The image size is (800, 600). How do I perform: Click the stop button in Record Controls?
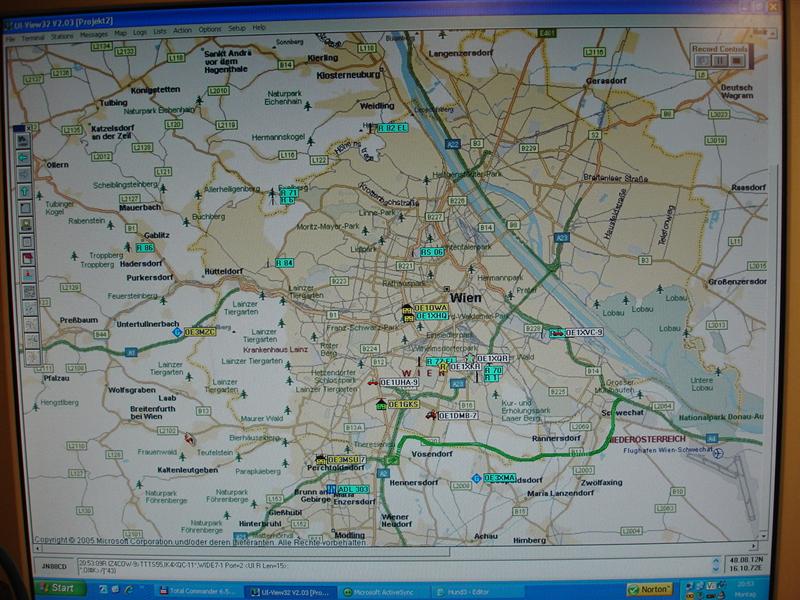[x=736, y=61]
